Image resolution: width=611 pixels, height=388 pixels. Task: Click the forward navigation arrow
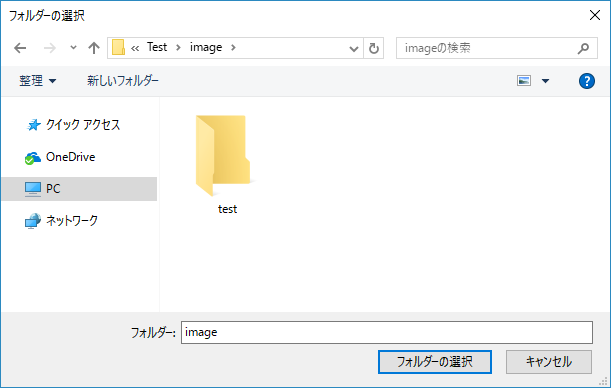[x=49, y=48]
